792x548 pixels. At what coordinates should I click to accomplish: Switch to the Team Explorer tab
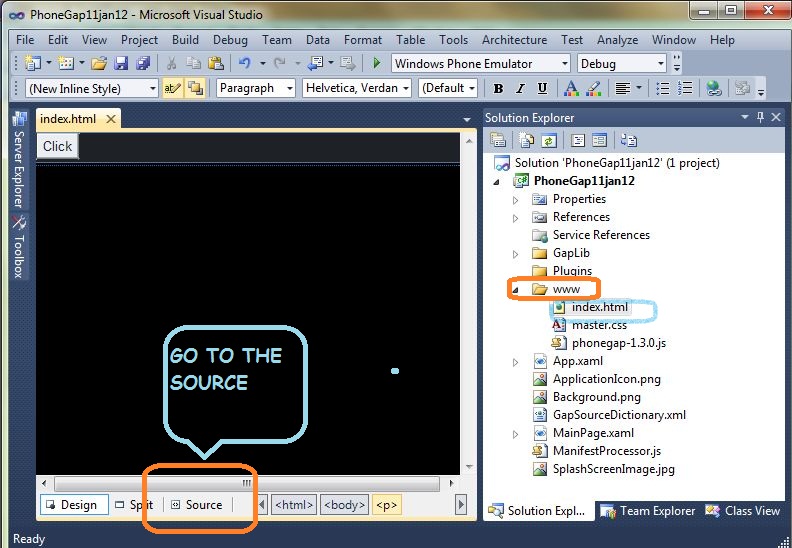point(648,511)
